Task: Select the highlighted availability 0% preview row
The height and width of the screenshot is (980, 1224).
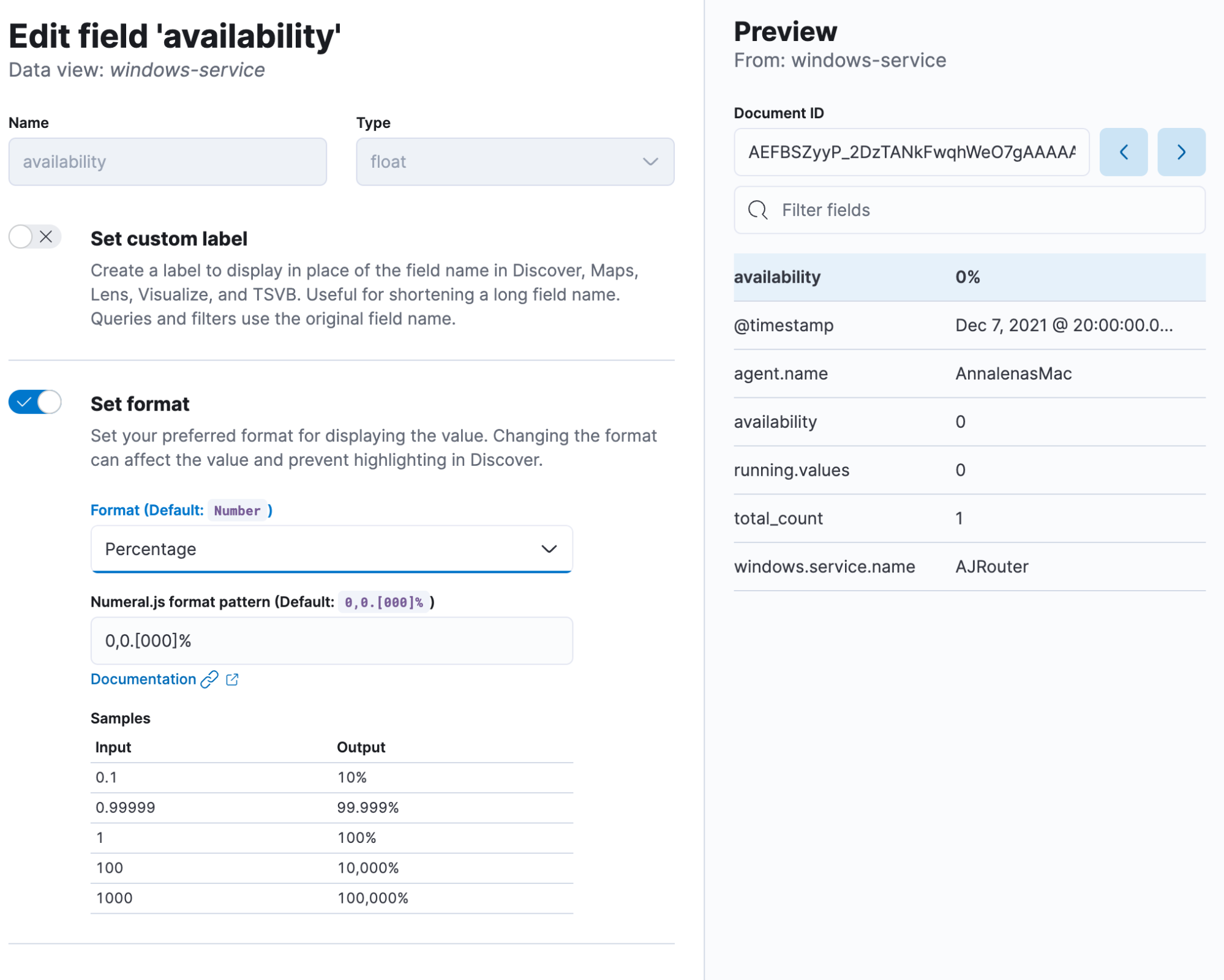Action: (x=969, y=277)
